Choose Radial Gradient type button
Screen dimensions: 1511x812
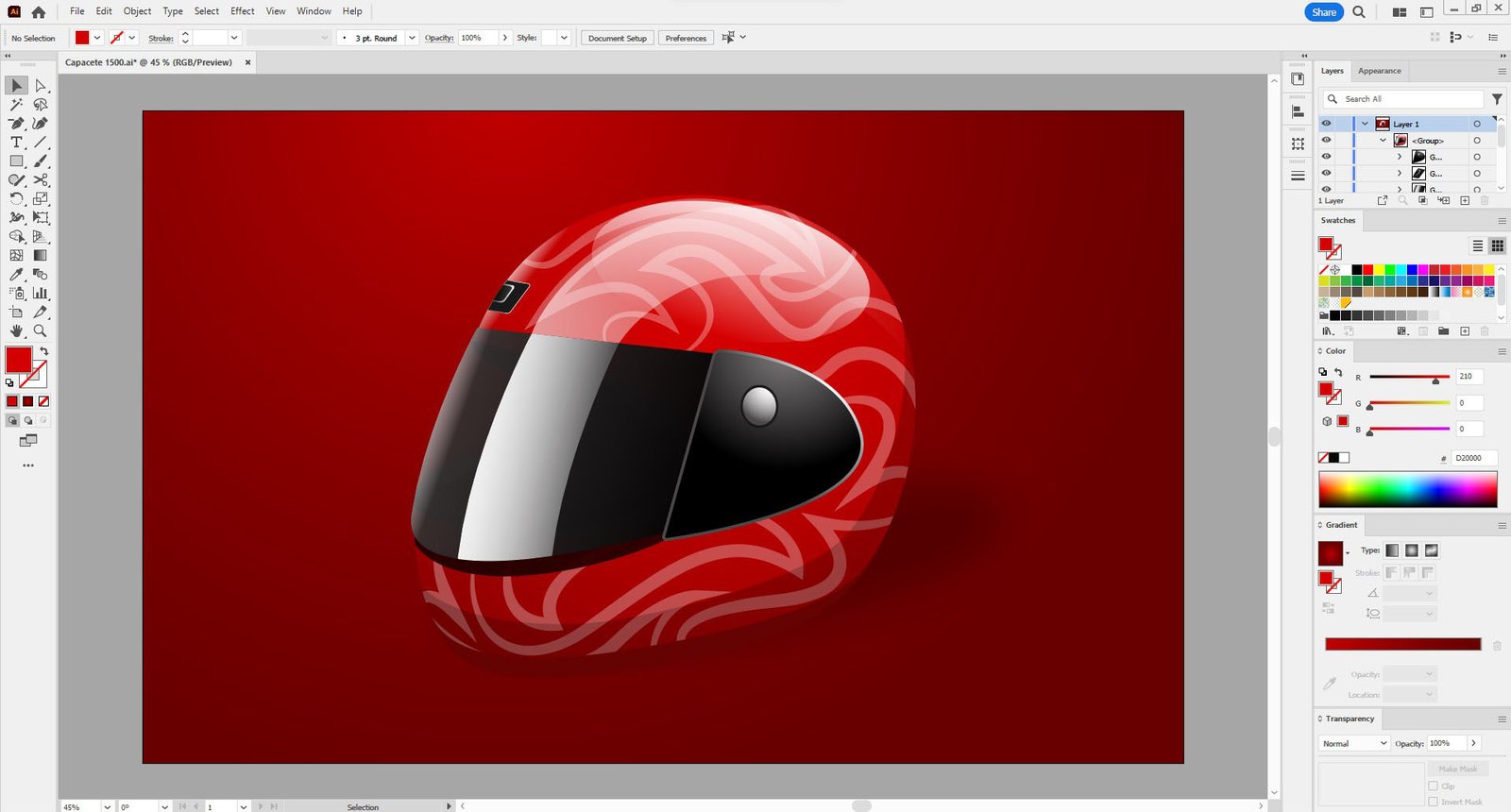click(1412, 550)
